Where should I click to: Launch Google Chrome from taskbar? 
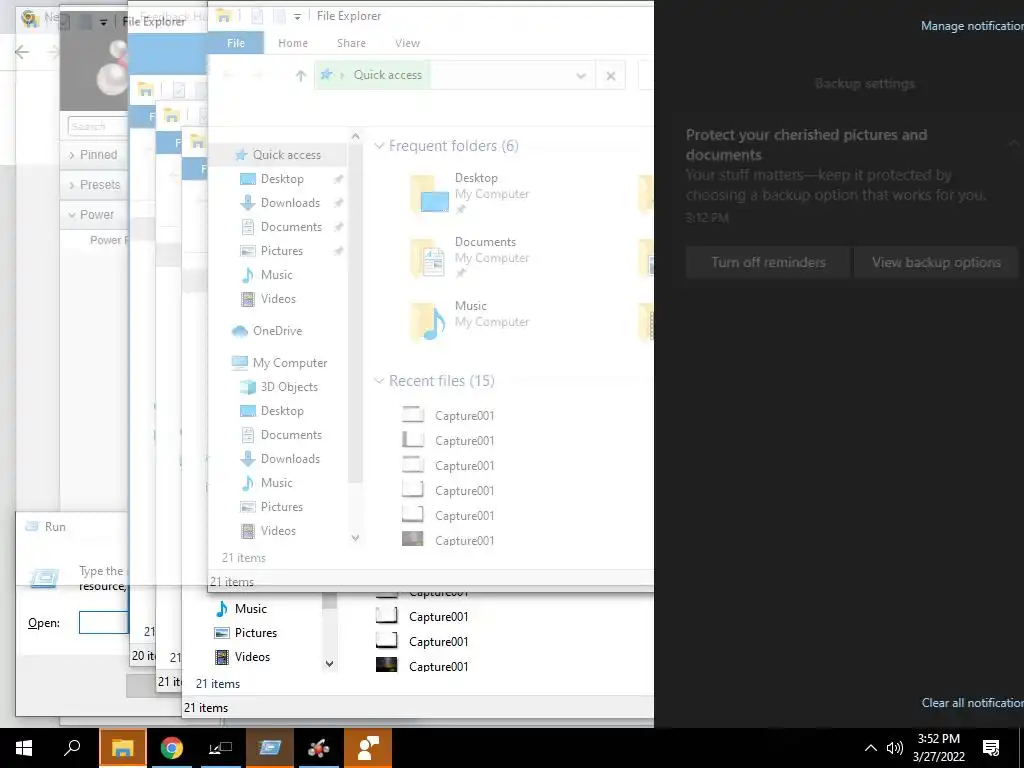click(172, 748)
